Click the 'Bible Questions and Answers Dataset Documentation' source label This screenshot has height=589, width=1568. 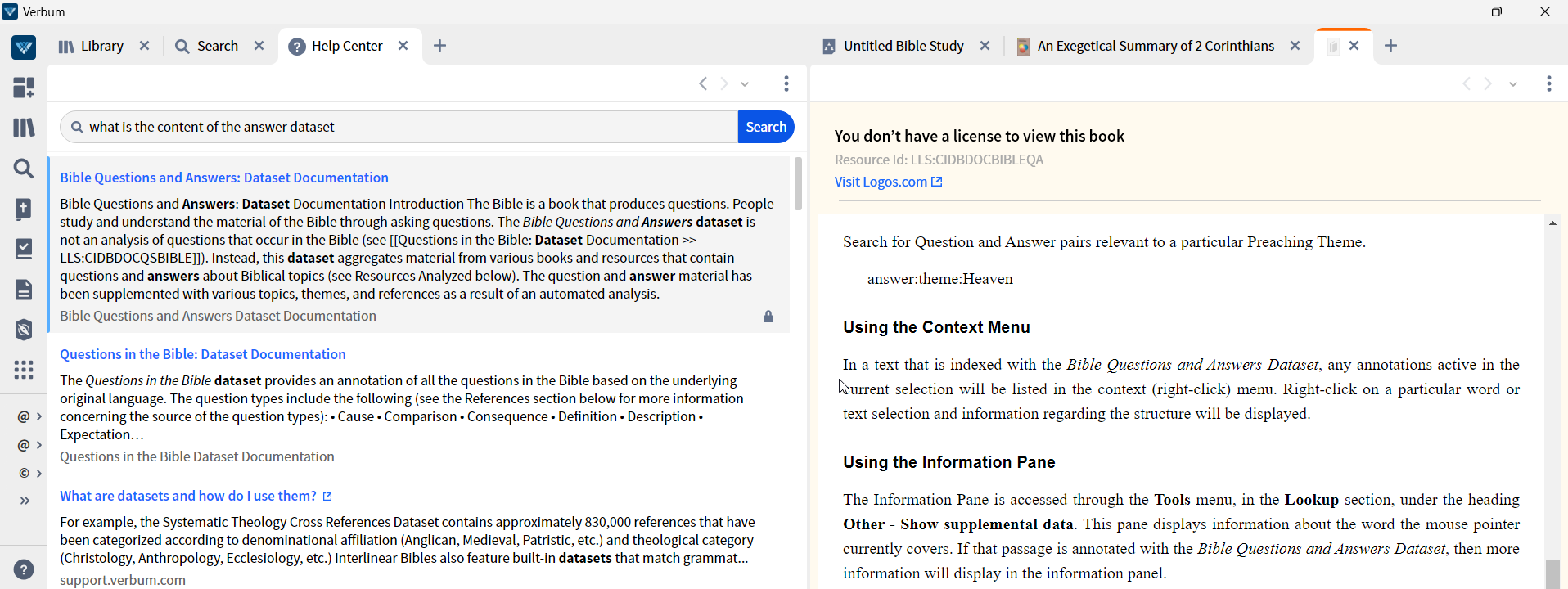tap(219, 316)
